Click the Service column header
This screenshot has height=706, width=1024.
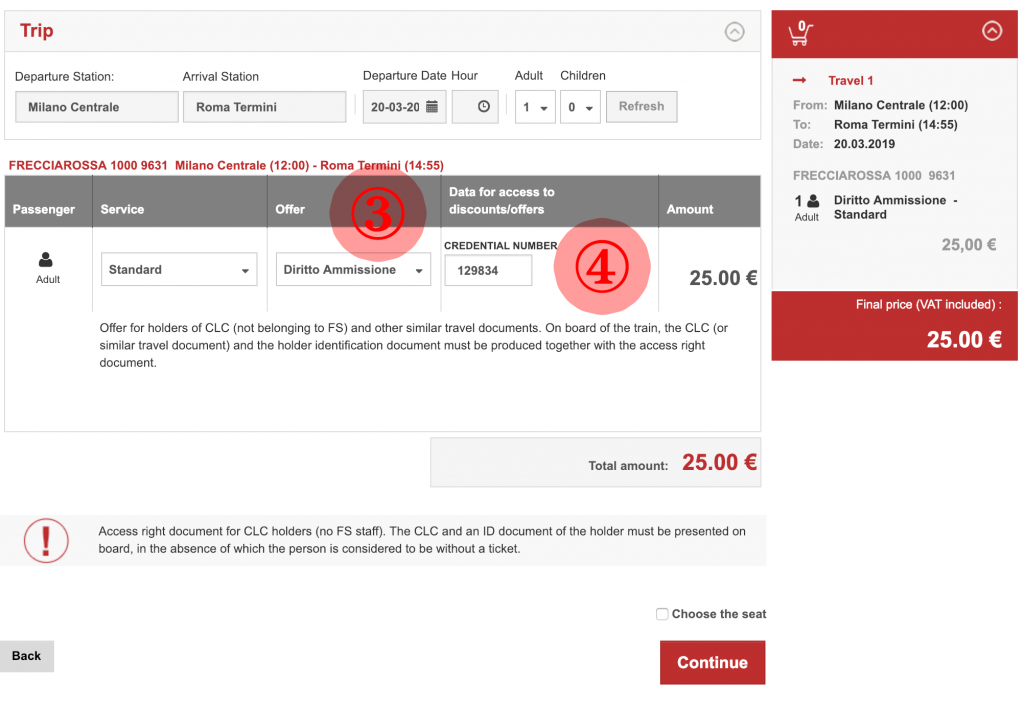coord(122,209)
